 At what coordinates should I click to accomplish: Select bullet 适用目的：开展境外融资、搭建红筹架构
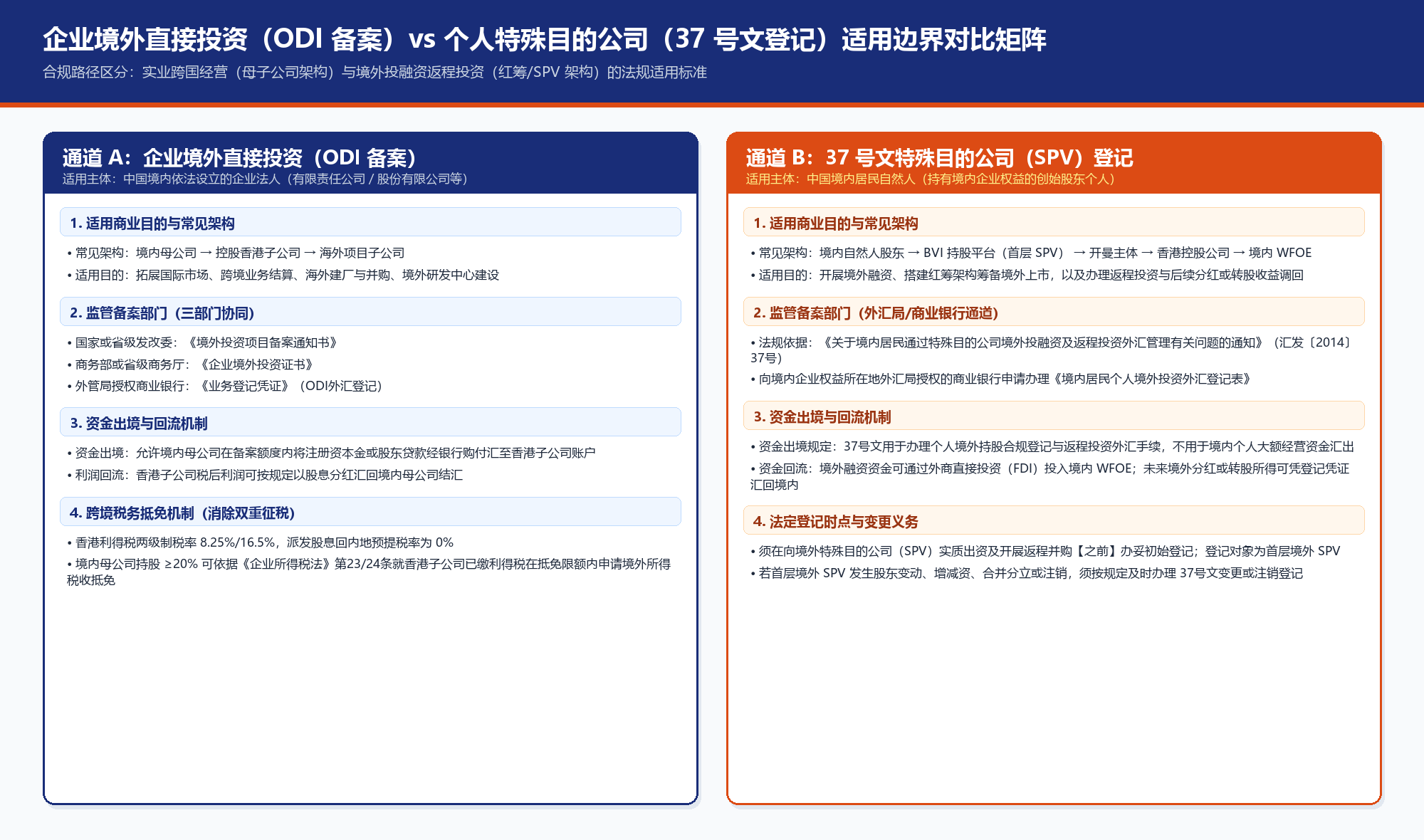(x=1027, y=275)
